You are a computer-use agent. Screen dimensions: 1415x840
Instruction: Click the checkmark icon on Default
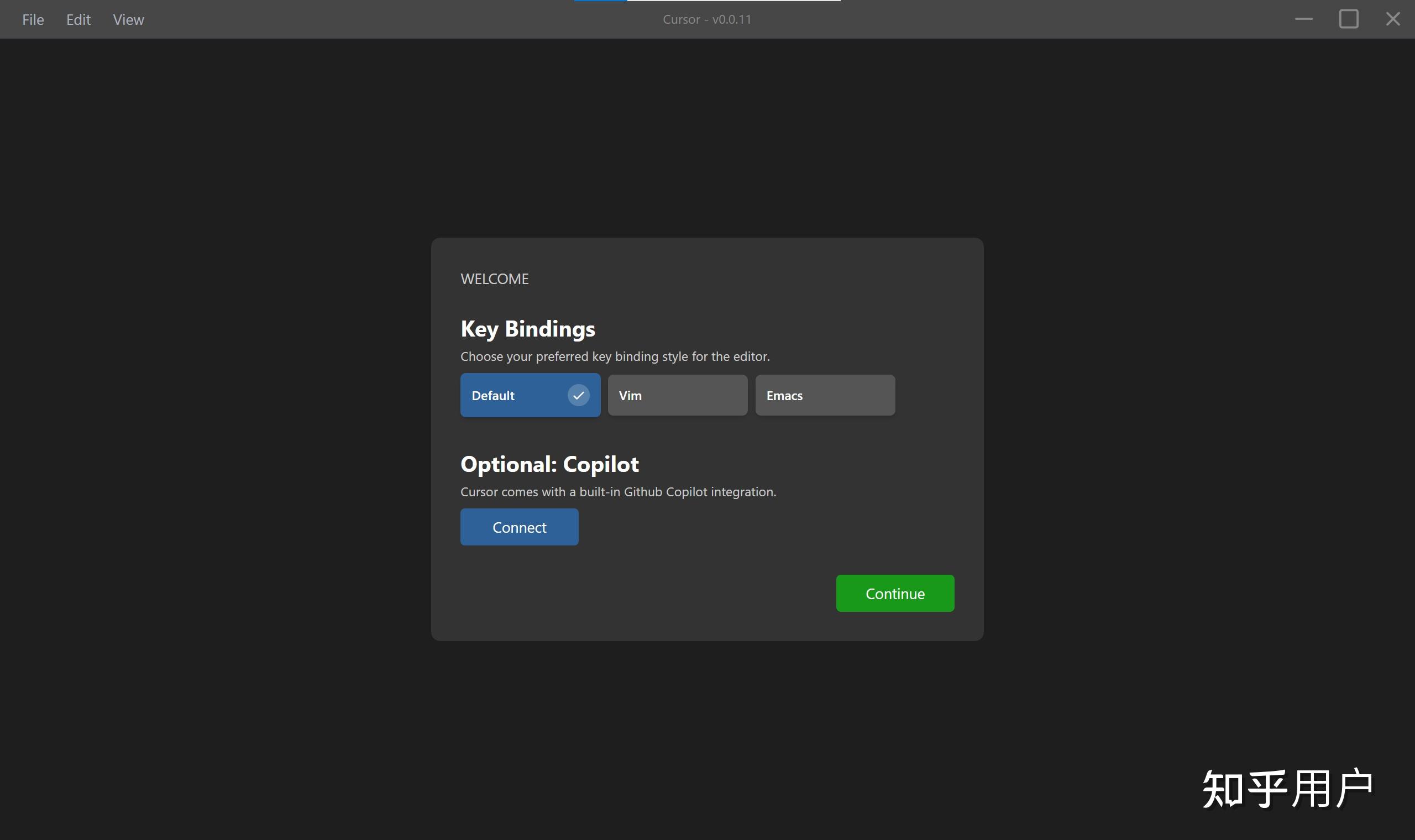(579, 395)
